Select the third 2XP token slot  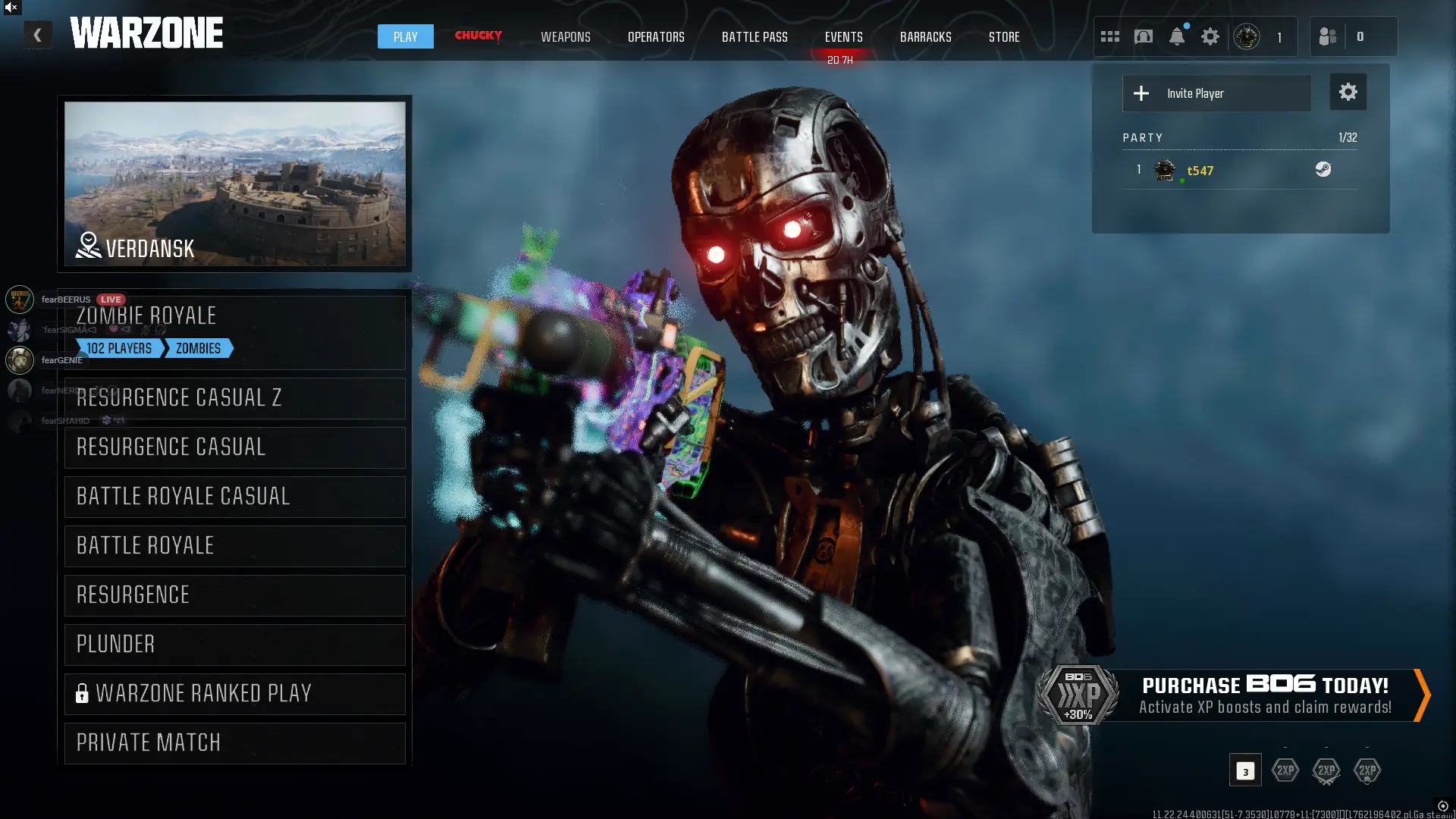1367,770
